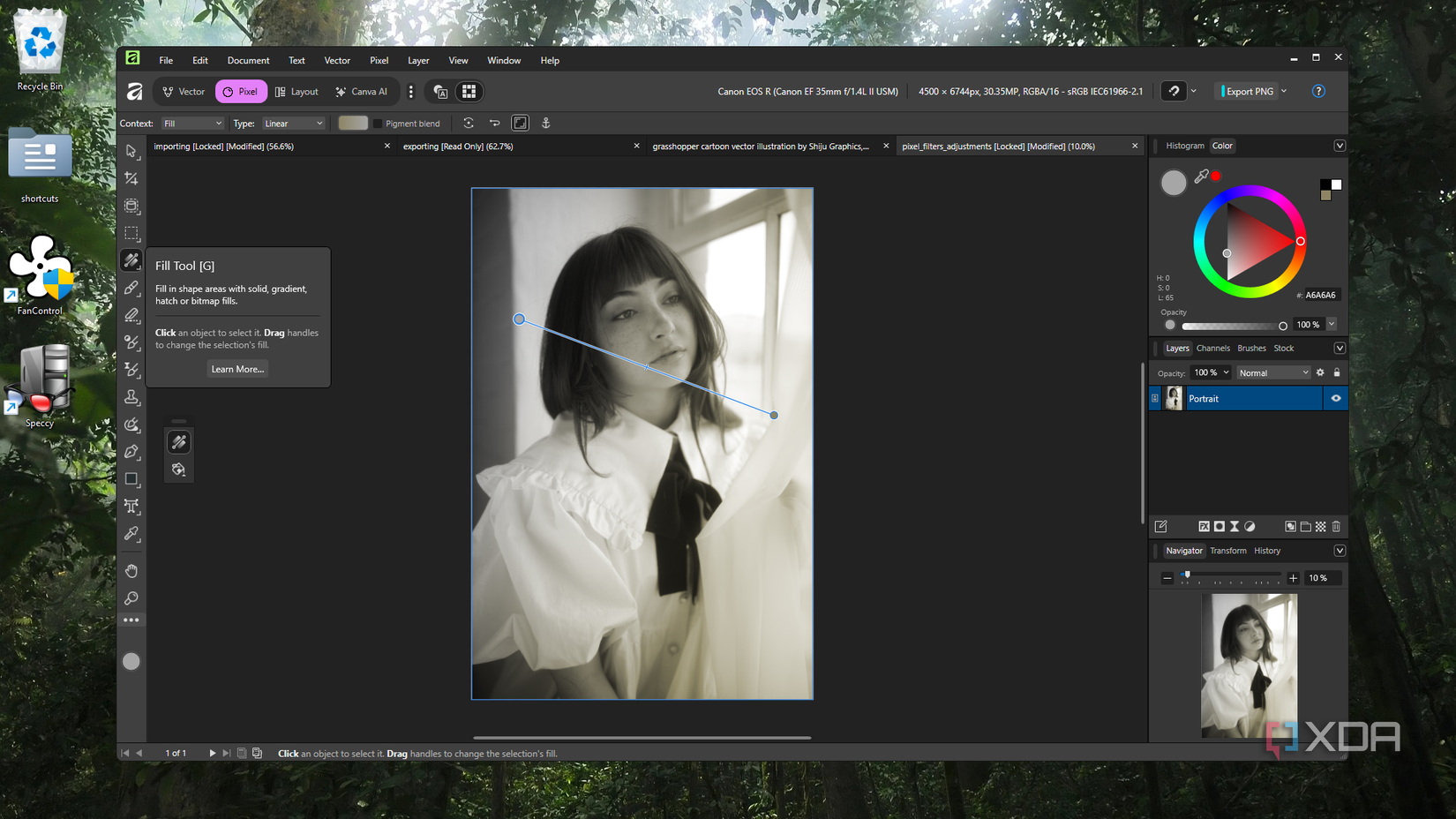Select the Eraser tool
This screenshot has width=1456, height=819.
pyautogui.click(x=131, y=315)
